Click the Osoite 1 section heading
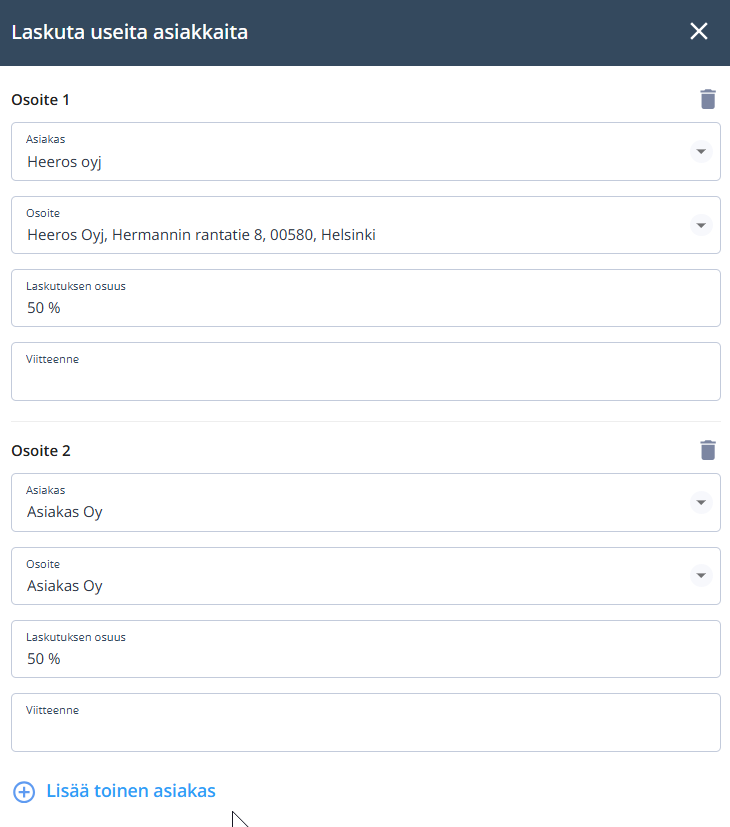The image size is (730, 827). [41, 100]
